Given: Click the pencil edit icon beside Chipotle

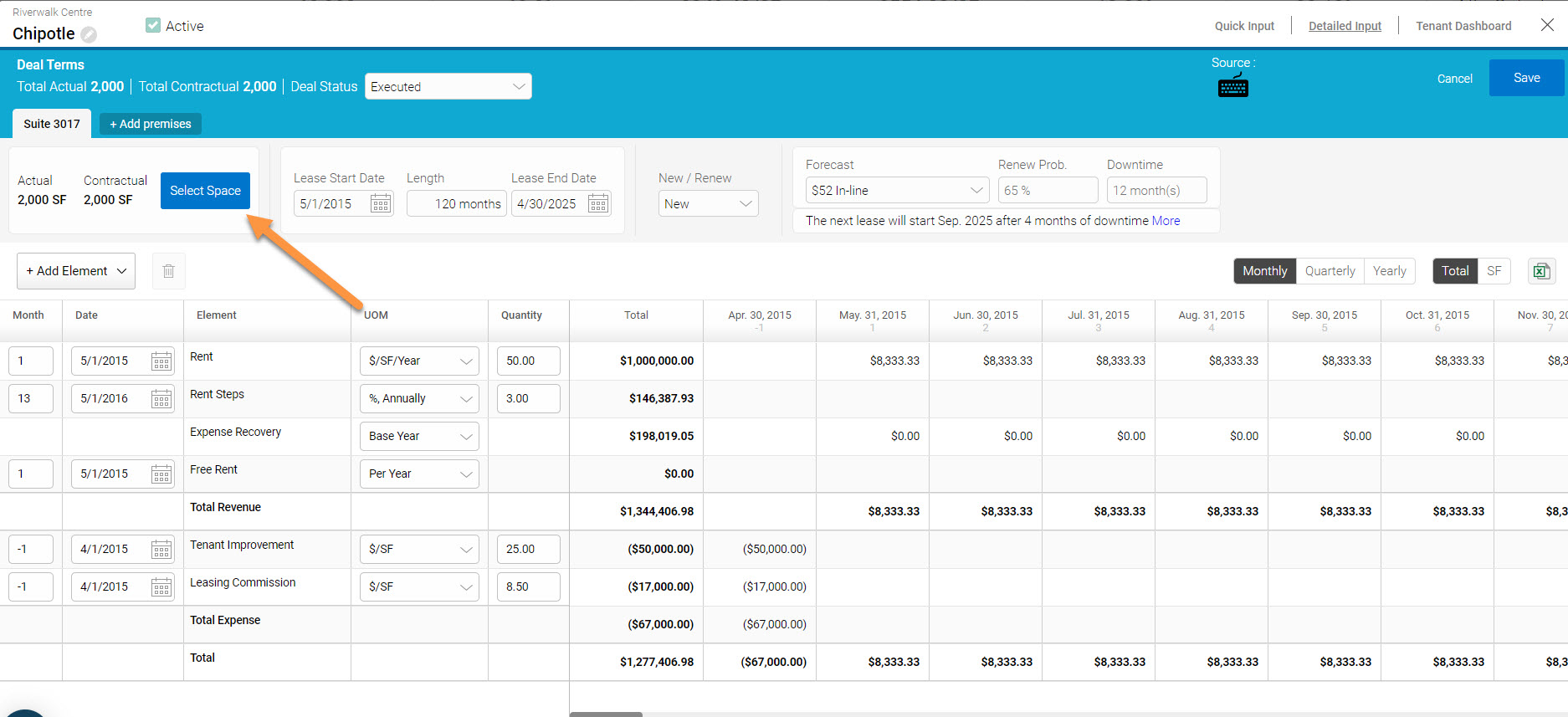Looking at the screenshot, I should (89, 34).
